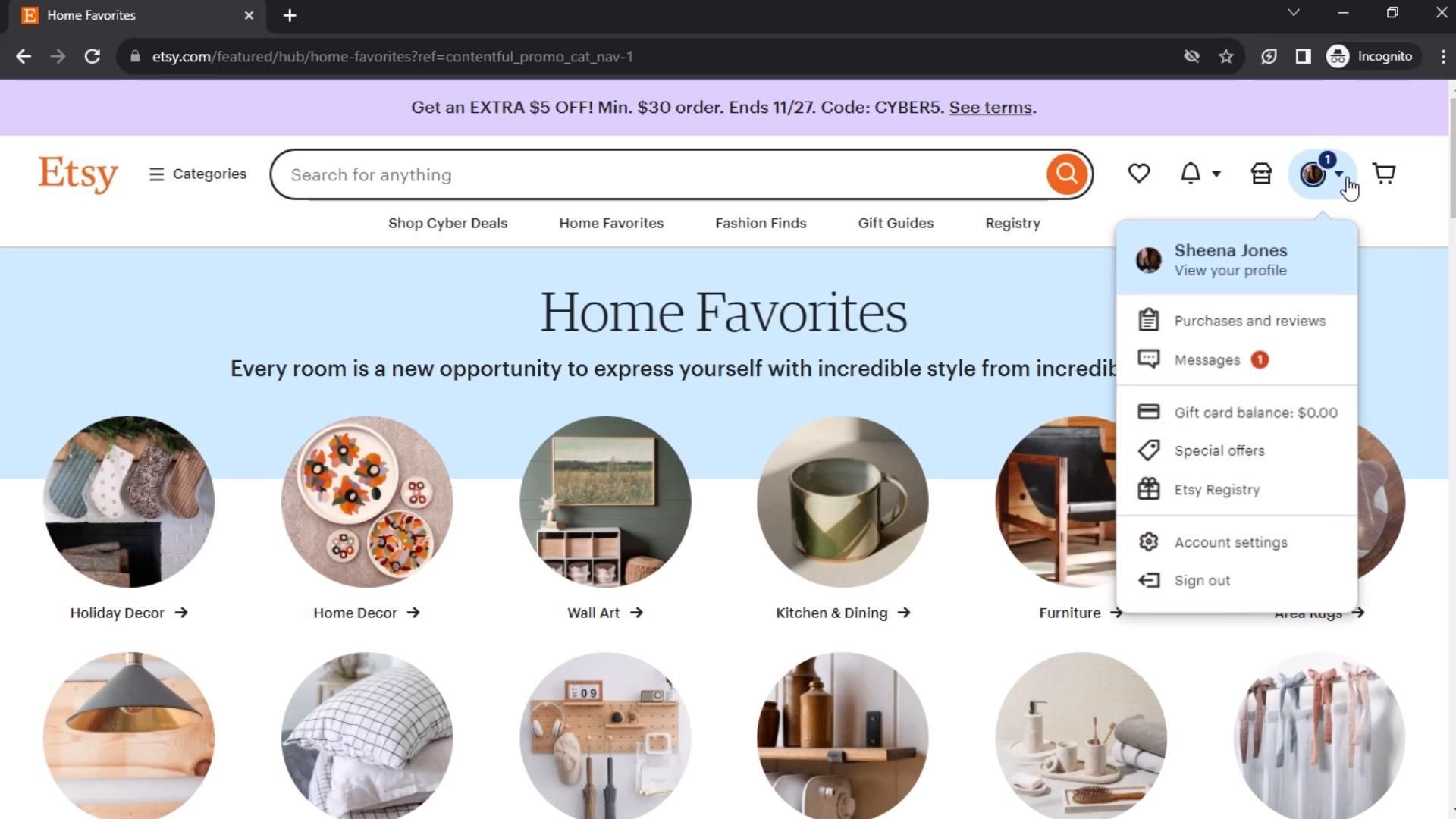Select Sign out option
The image size is (1456, 819).
click(1236, 581)
